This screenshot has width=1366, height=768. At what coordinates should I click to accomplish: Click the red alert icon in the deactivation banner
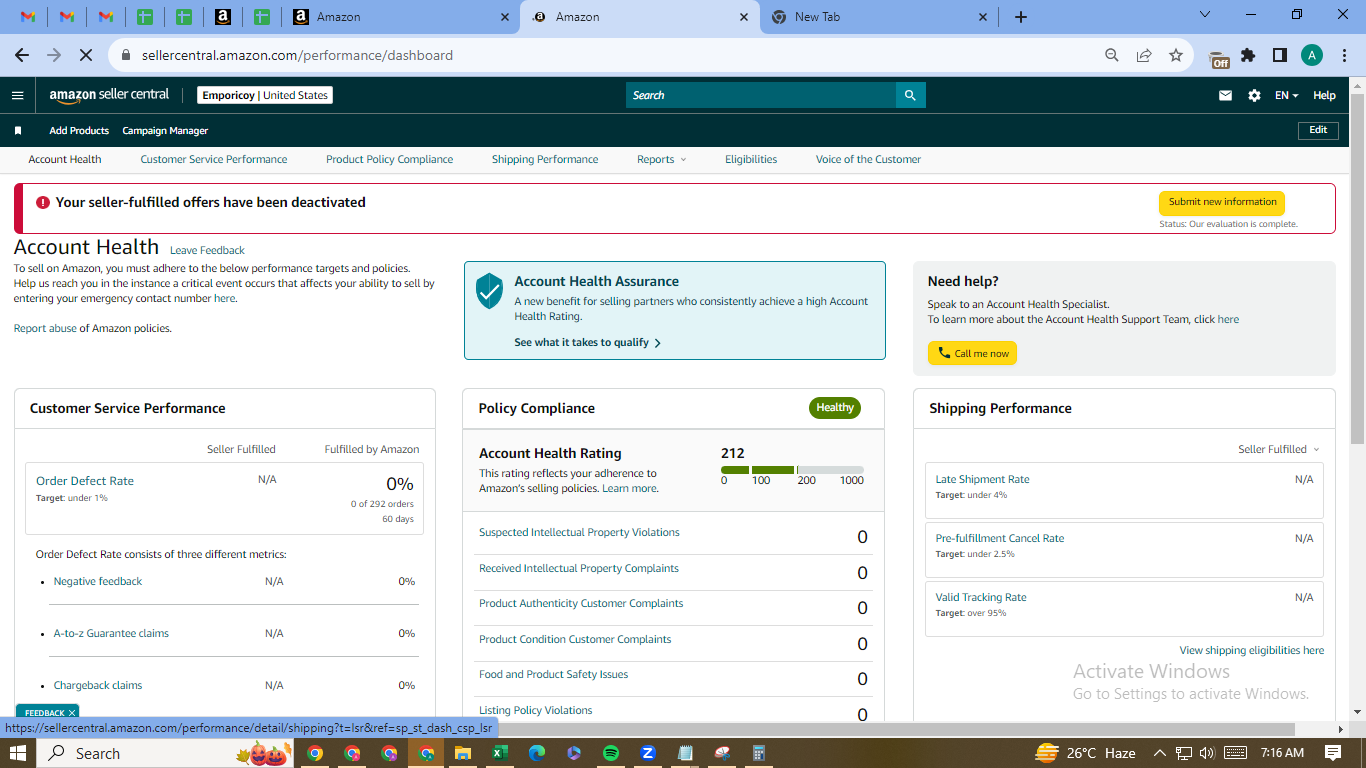[42, 202]
